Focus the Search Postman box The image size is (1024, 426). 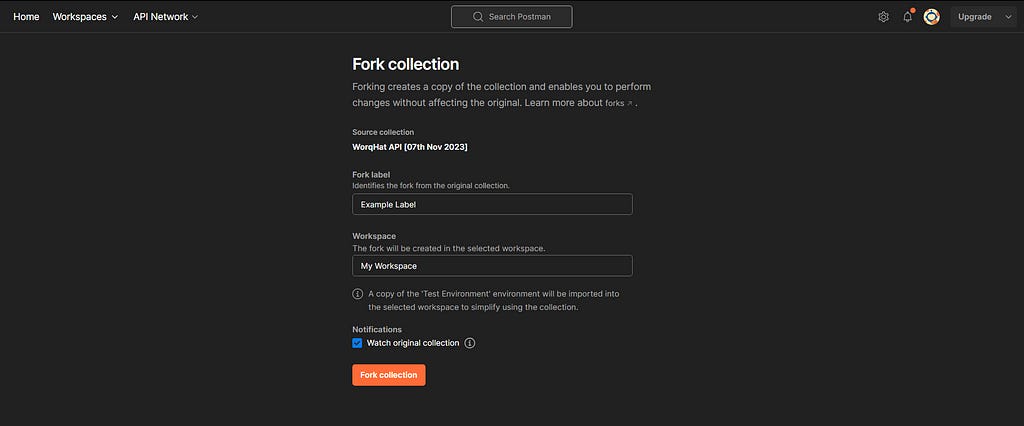pyautogui.click(x=511, y=17)
